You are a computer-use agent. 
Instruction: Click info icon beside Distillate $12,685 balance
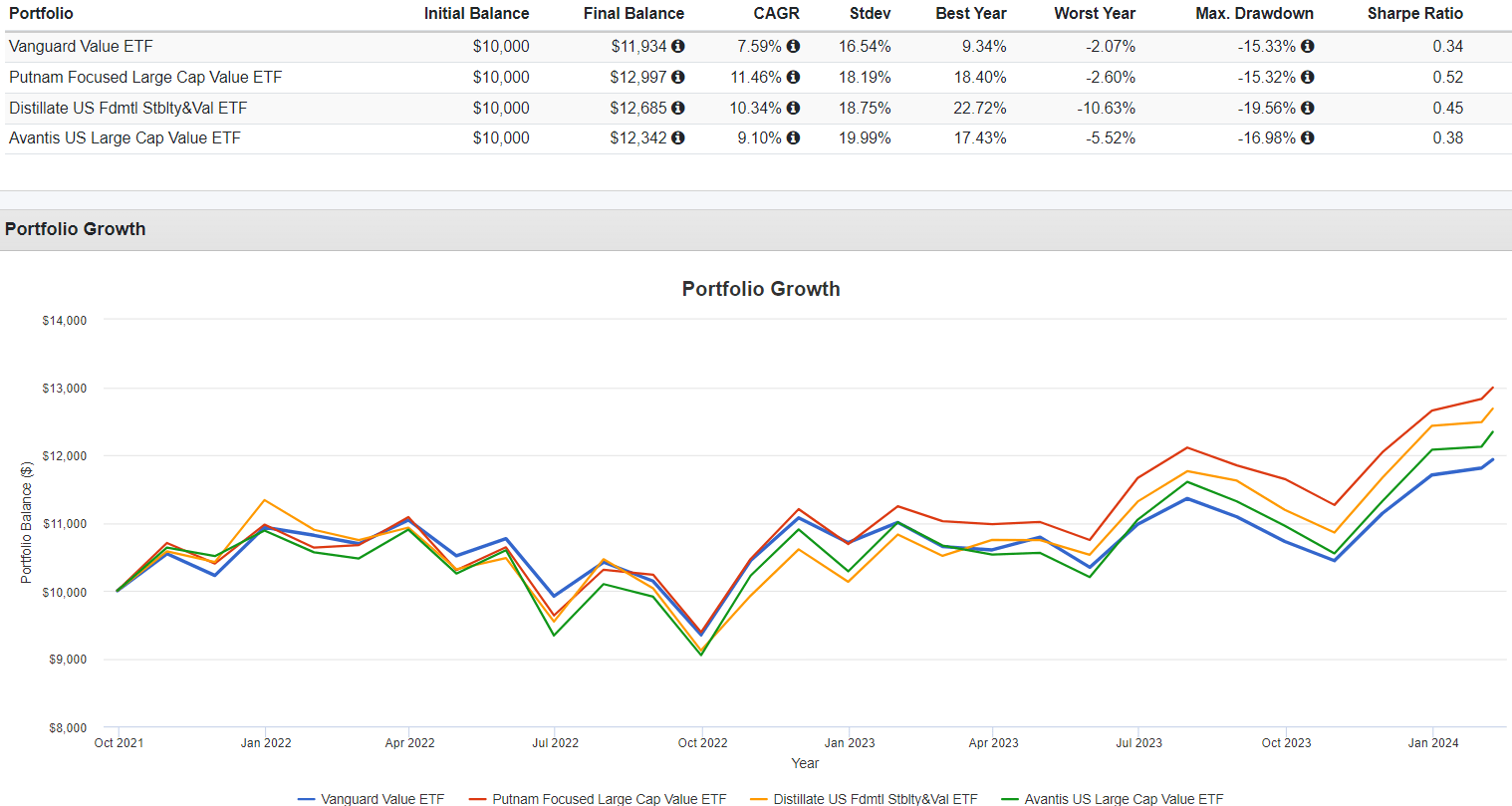click(677, 108)
